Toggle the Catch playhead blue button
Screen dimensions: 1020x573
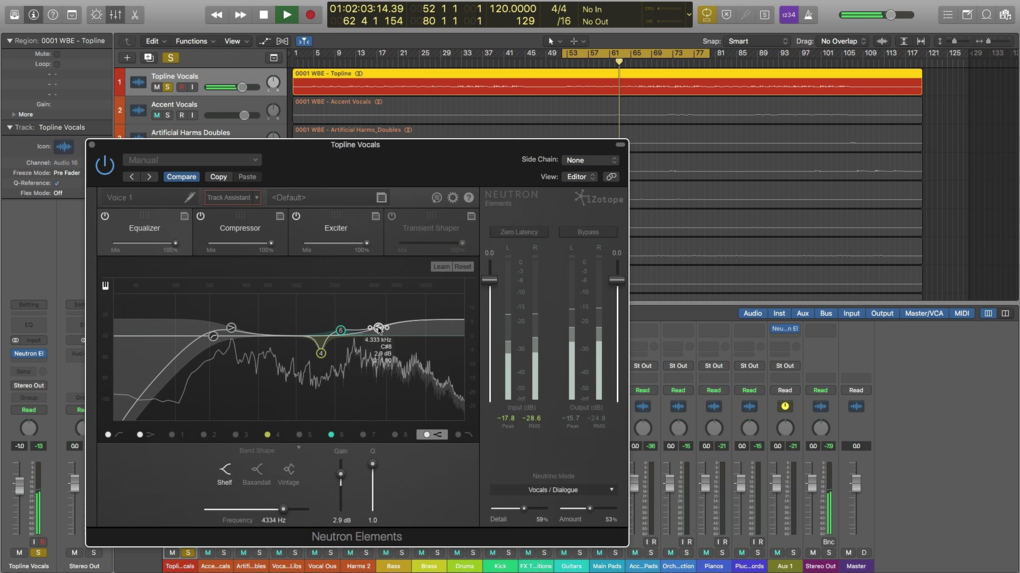point(304,41)
